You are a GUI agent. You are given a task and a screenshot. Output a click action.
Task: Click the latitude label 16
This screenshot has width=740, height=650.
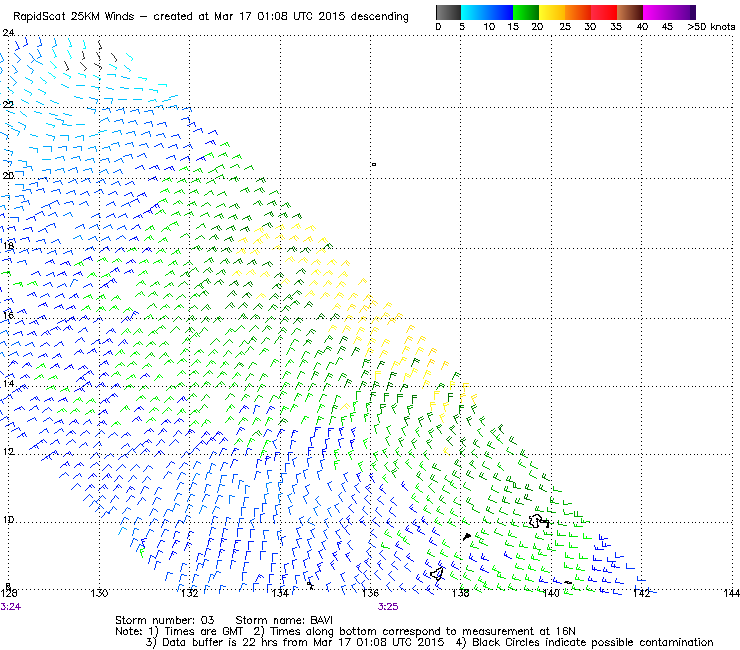[8, 315]
